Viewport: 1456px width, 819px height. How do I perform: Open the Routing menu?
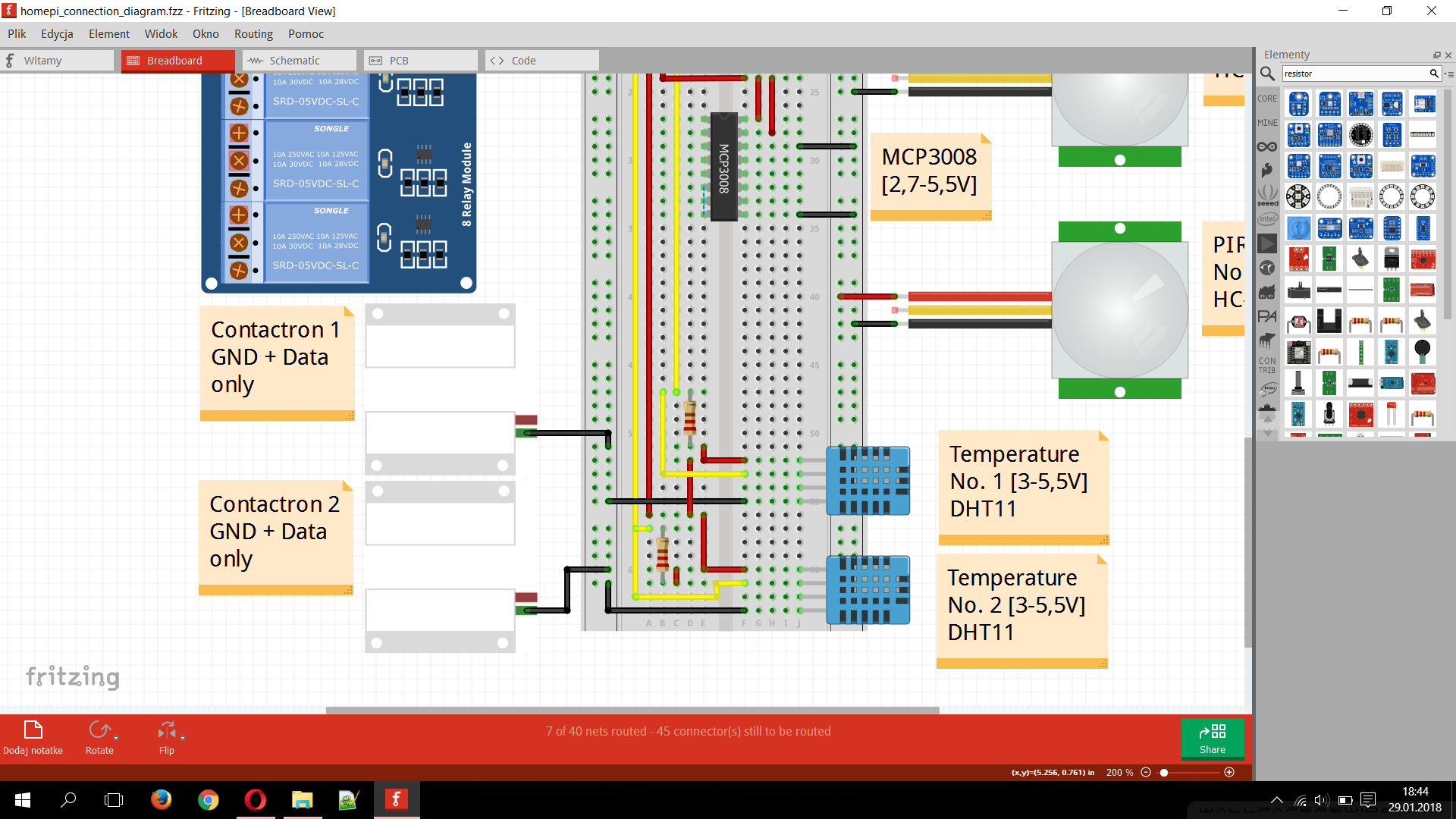253,34
